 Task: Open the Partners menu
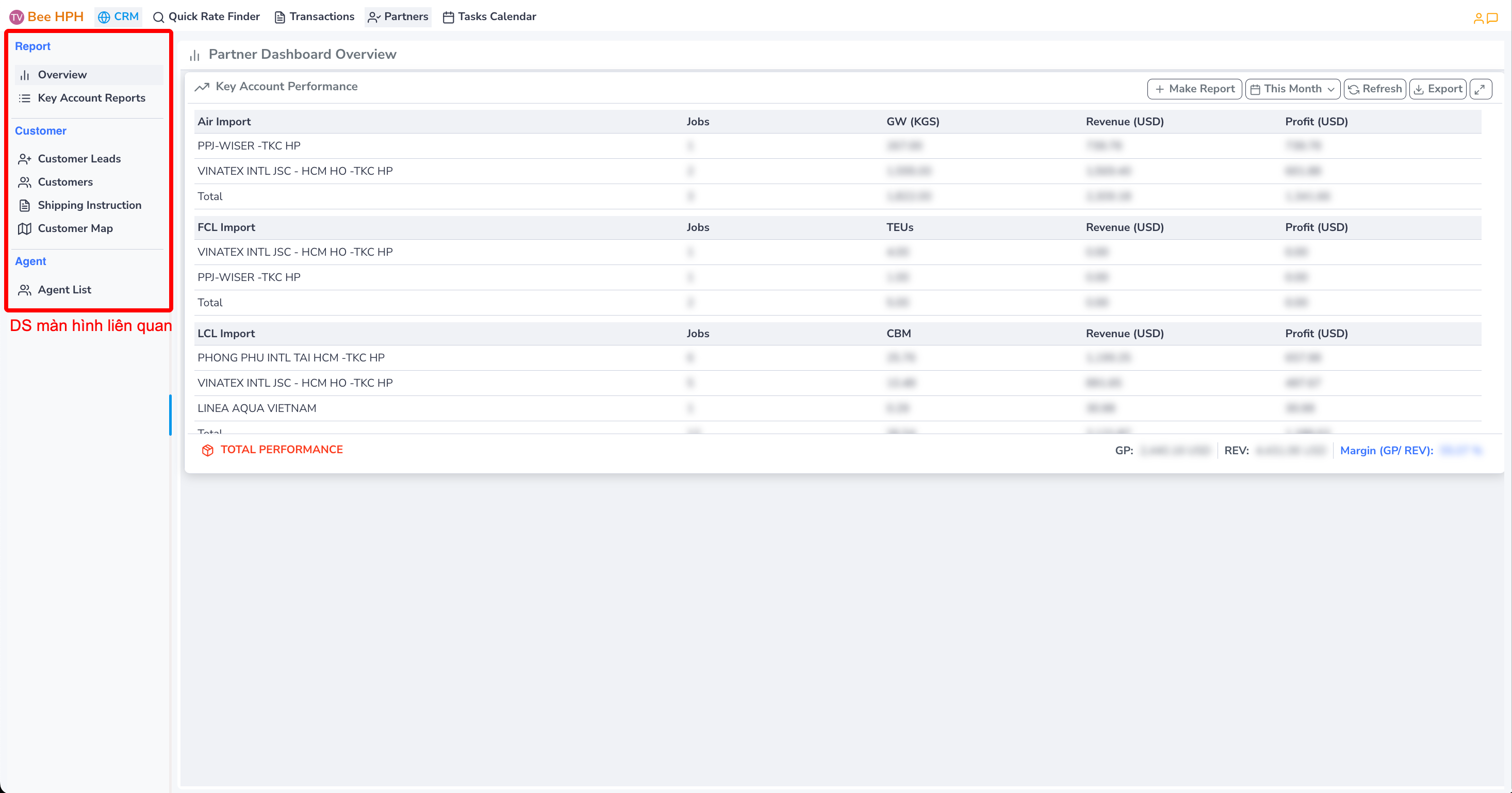pos(398,17)
